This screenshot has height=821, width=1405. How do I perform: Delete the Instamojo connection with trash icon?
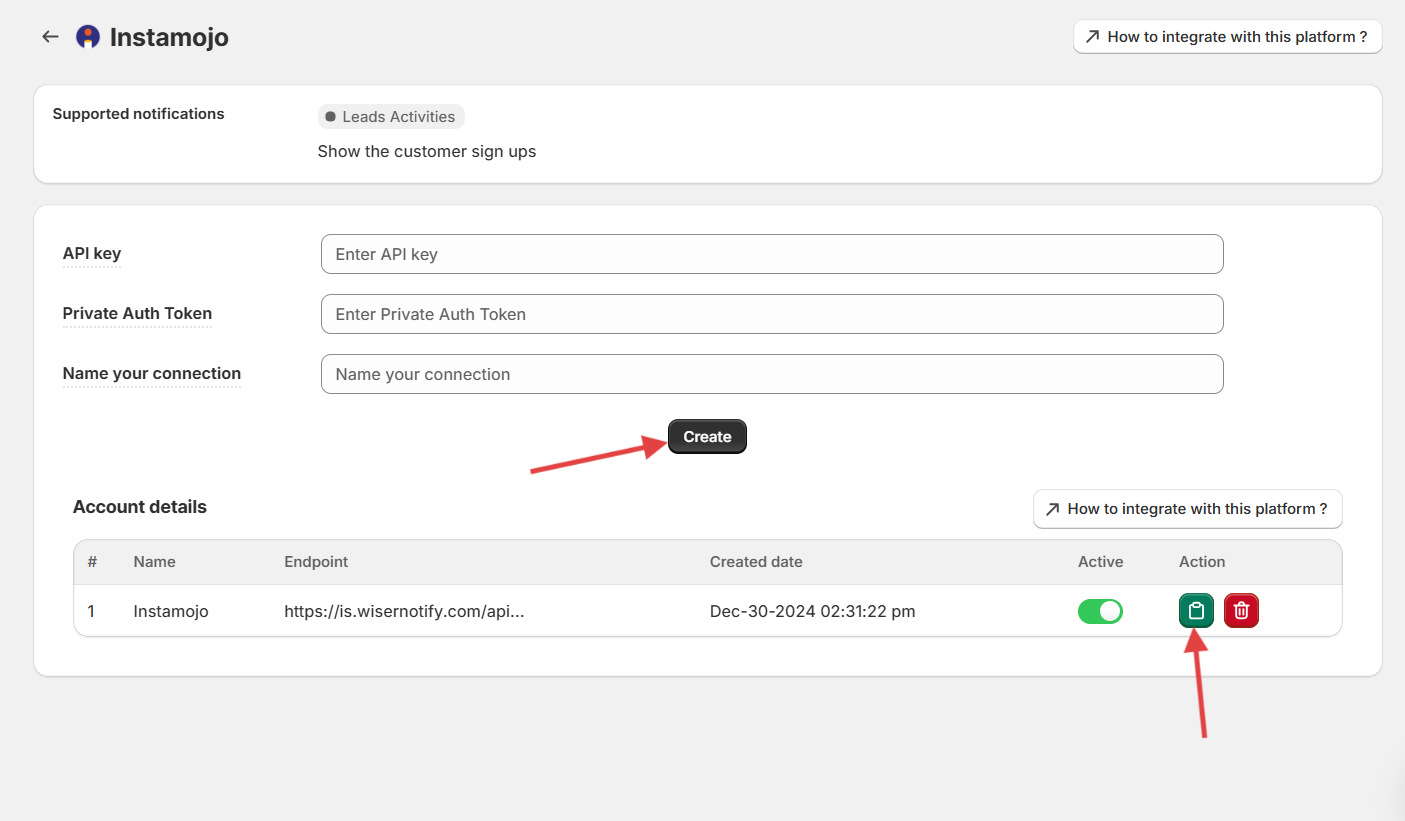click(1241, 611)
